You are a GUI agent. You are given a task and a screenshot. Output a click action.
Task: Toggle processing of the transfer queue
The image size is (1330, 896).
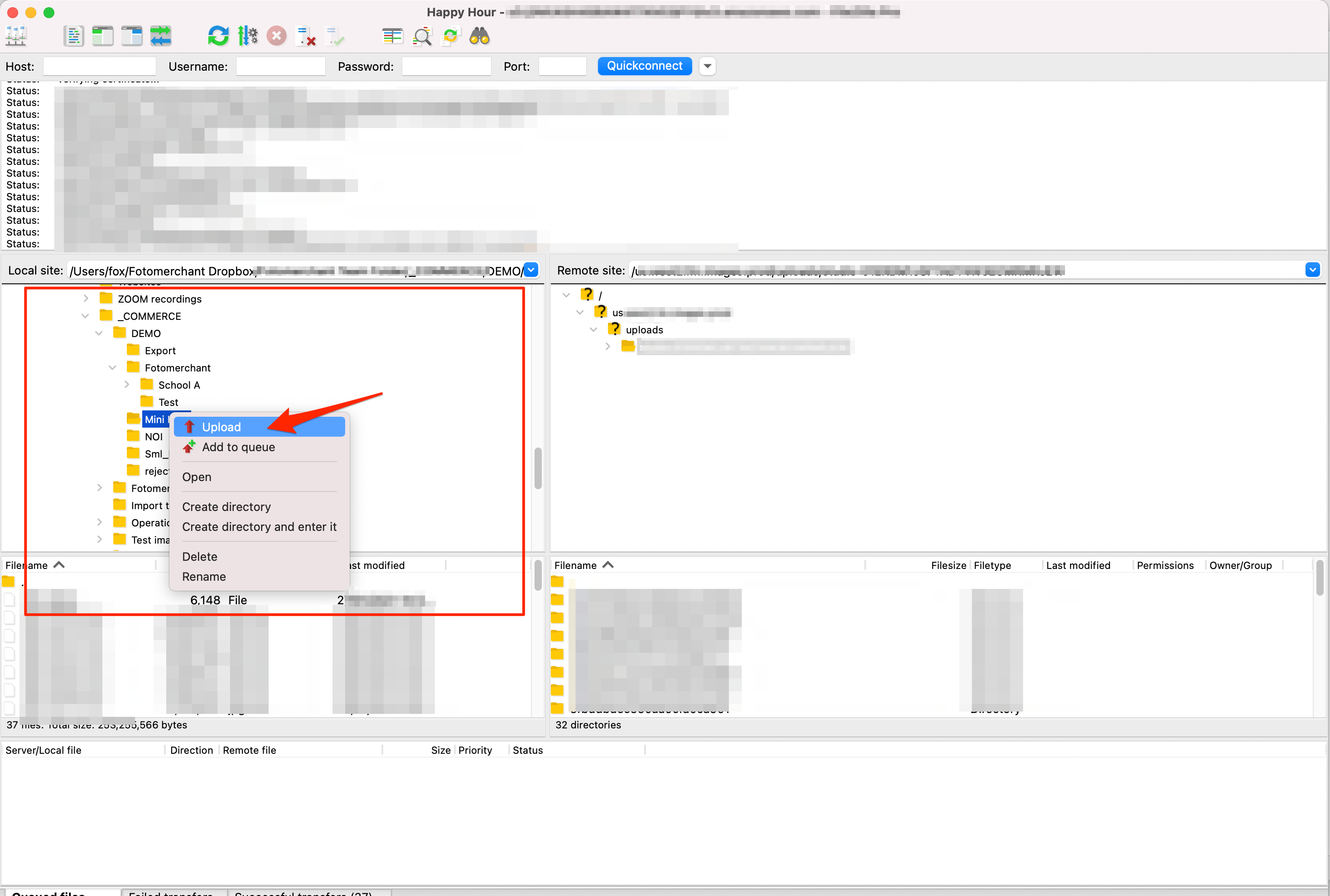tap(247, 36)
